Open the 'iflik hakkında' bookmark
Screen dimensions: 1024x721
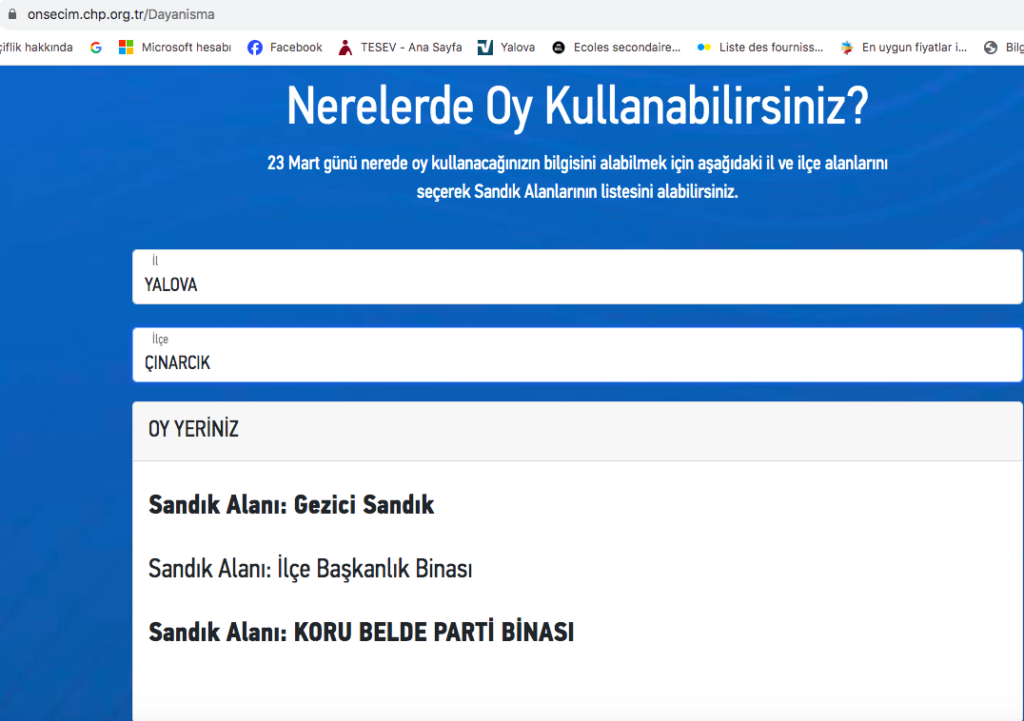[37, 47]
